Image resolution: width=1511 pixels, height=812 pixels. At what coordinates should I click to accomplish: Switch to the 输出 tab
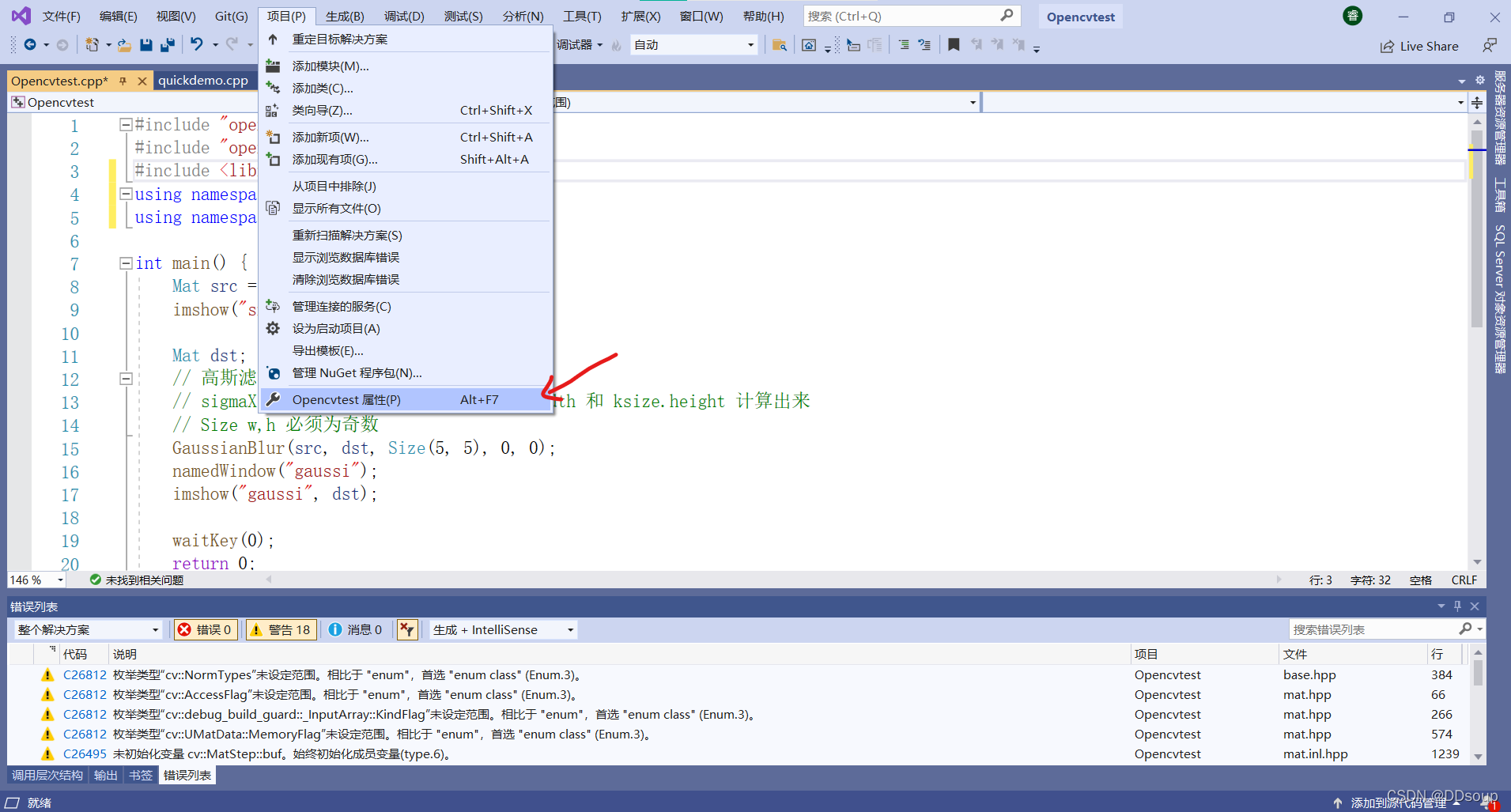105,775
